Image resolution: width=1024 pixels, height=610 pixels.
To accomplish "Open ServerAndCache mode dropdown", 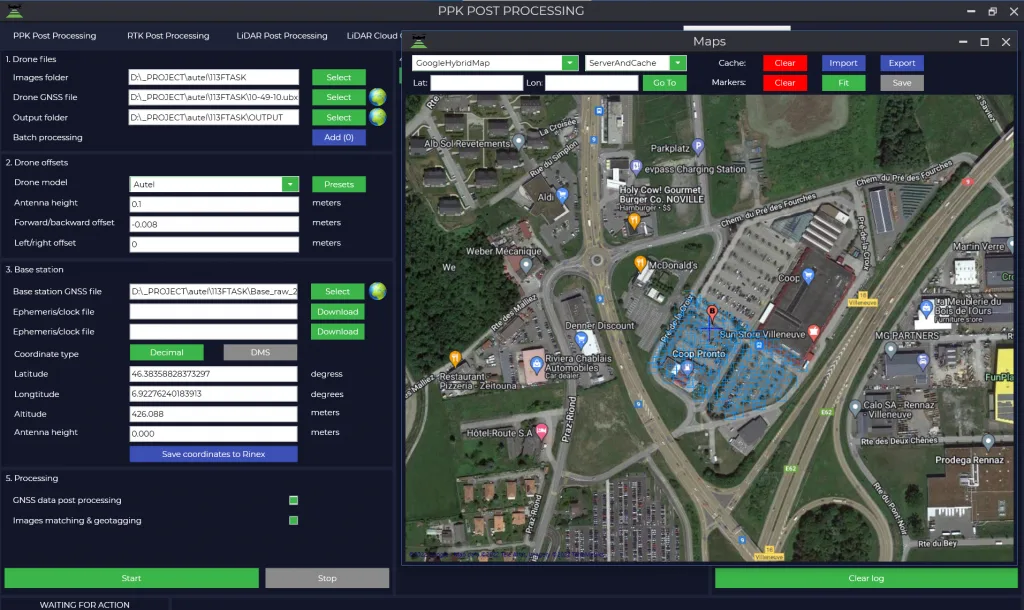I will [679, 63].
